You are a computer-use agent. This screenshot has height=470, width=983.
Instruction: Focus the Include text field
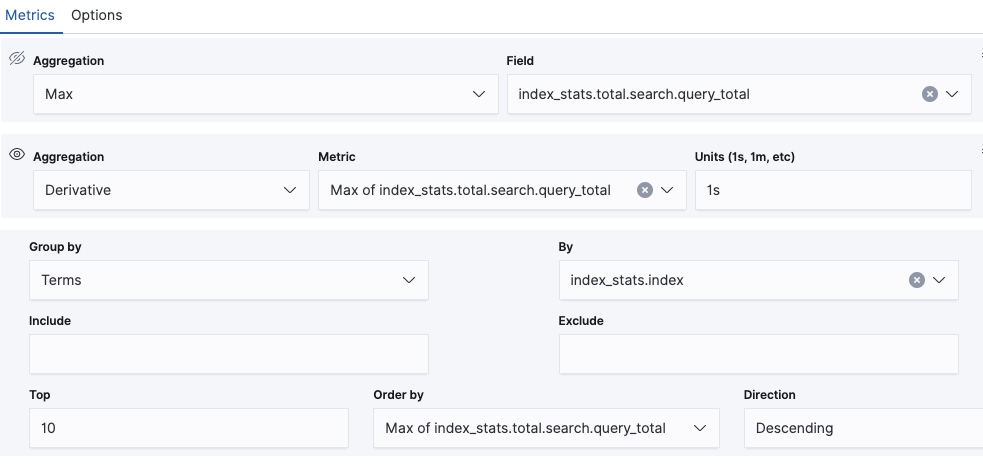tap(228, 354)
